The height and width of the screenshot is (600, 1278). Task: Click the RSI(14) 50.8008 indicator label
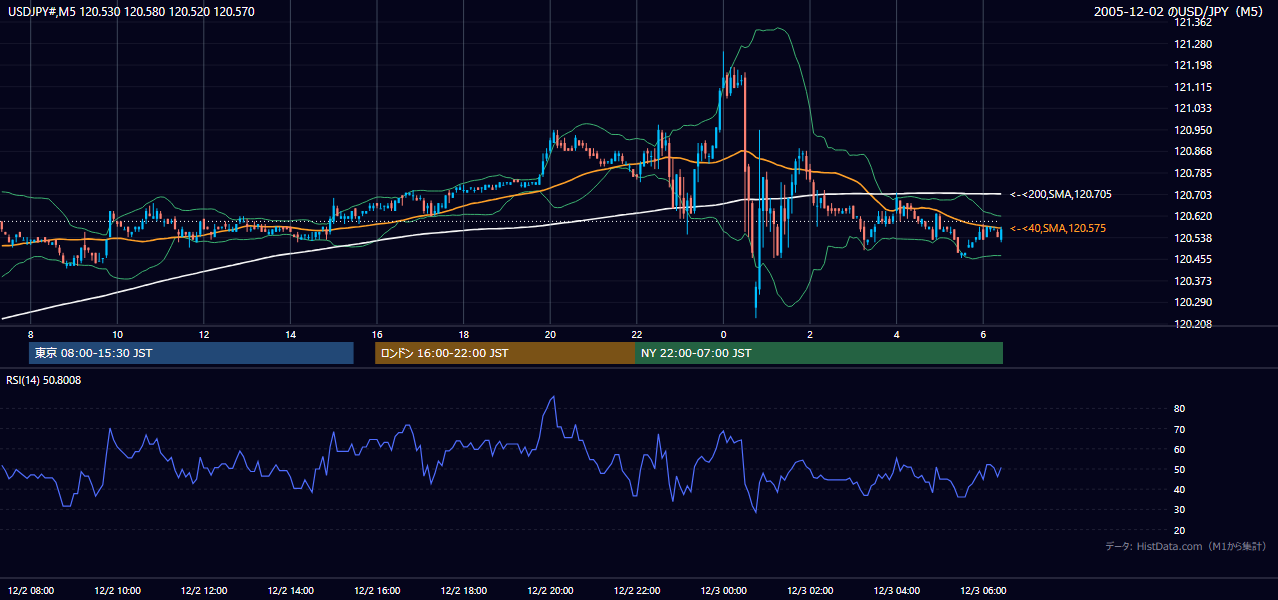tap(44, 380)
